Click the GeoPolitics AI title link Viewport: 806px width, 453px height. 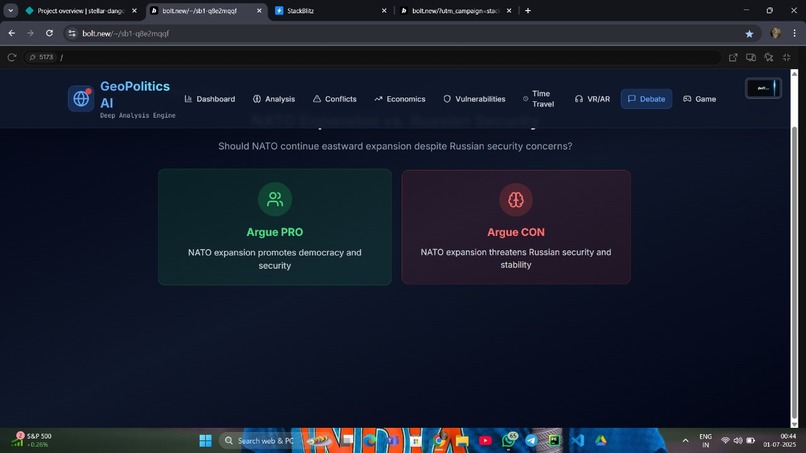[135, 94]
